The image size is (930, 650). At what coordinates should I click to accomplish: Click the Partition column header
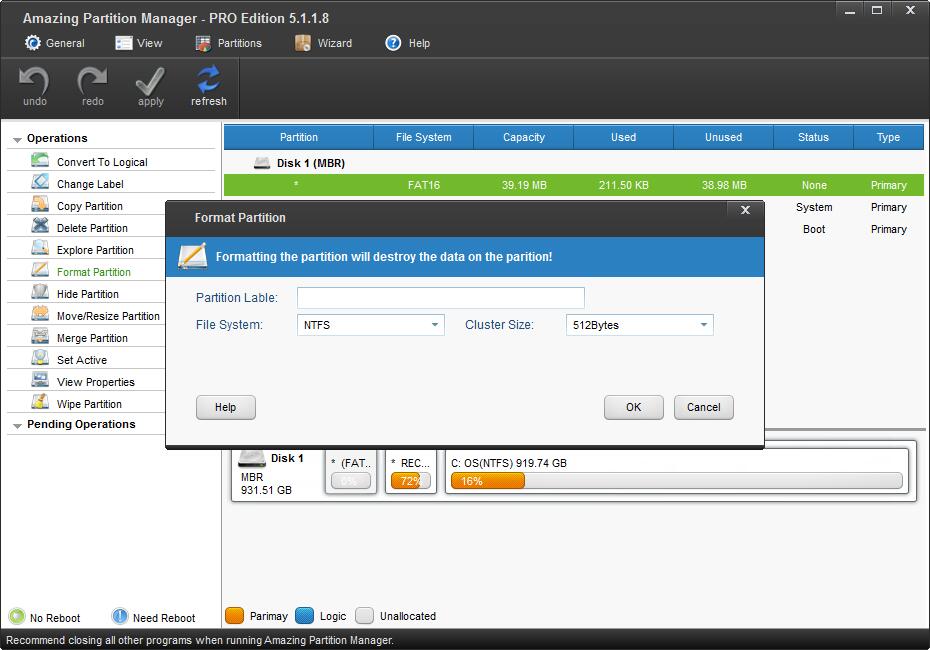click(298, 137)
